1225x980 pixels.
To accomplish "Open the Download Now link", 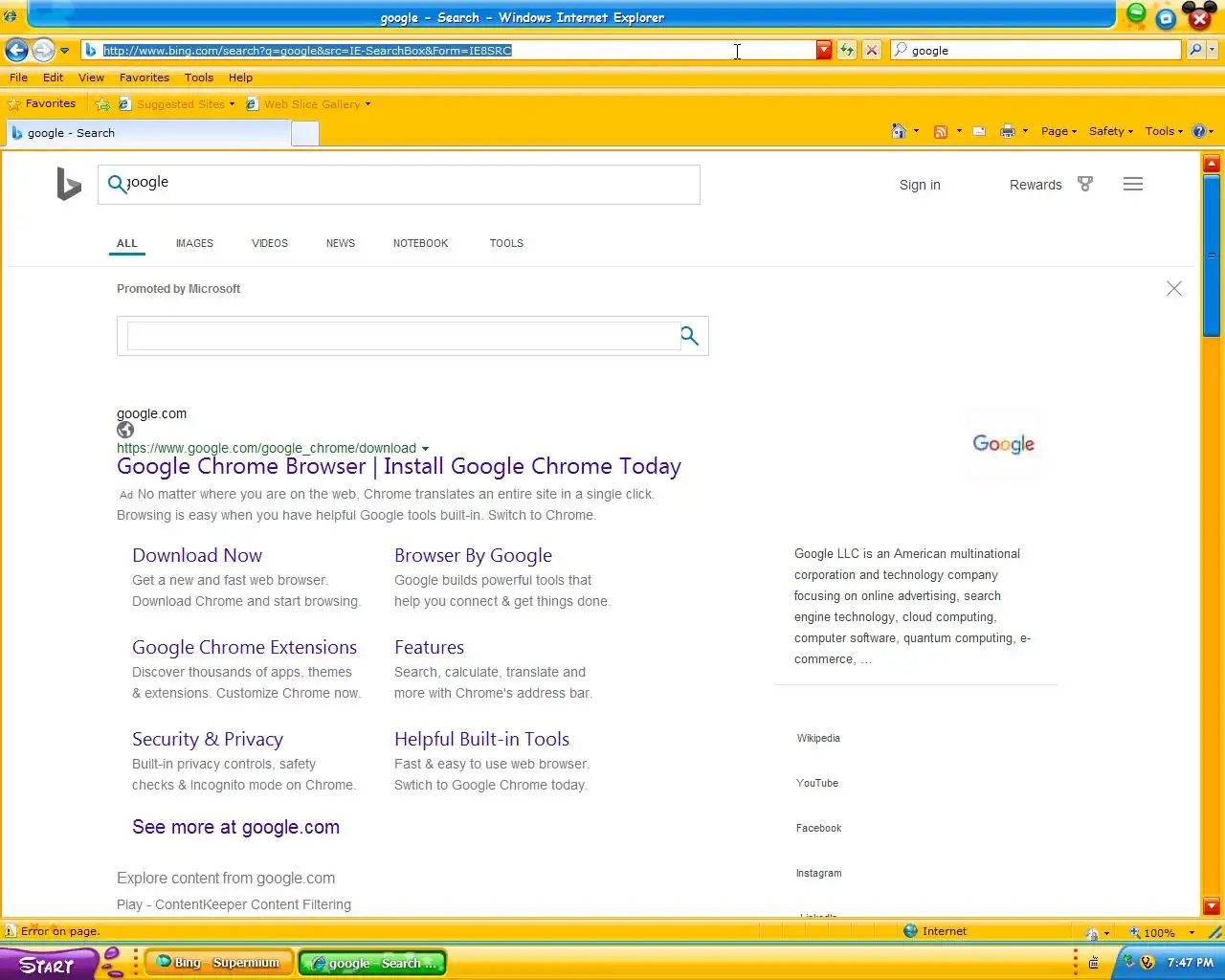I will point(197,555).
